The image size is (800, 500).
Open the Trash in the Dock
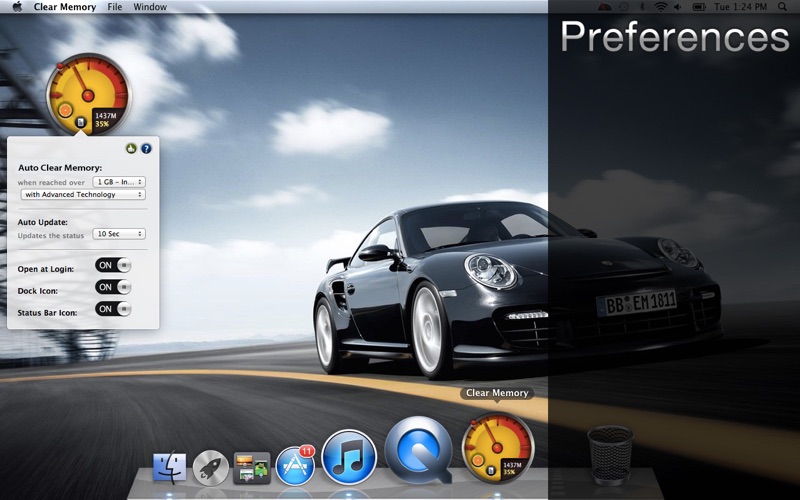point(610,454)
